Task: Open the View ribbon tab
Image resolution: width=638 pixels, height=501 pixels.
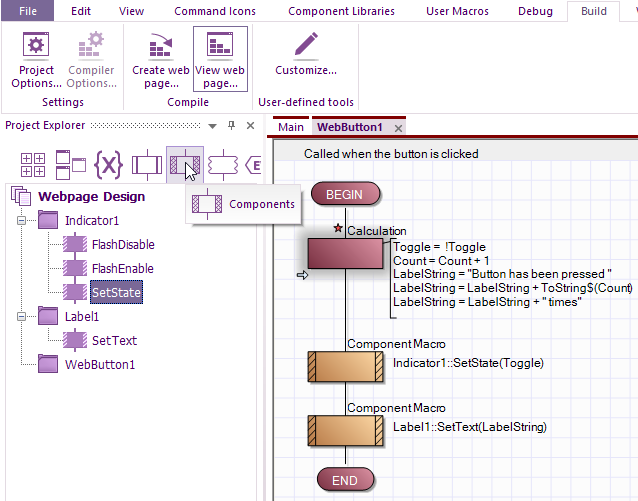Action: coord(131,11)
